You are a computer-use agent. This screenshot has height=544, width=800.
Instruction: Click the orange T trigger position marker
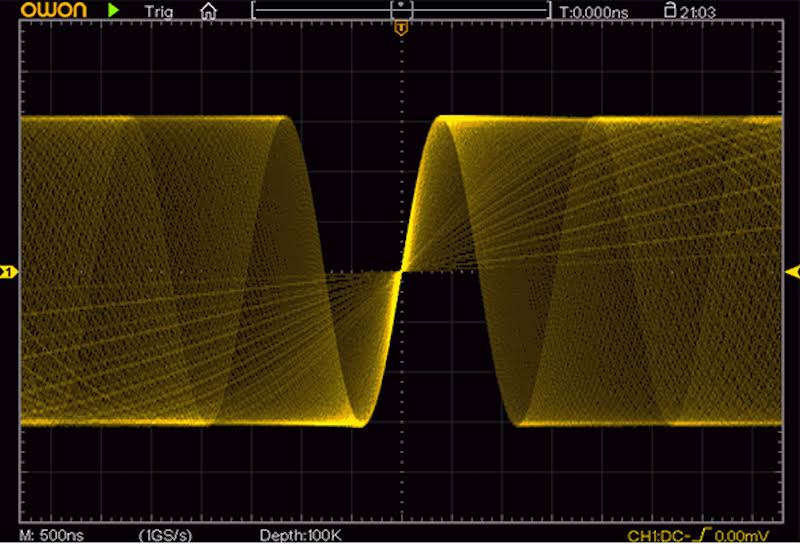click(402, 28)
